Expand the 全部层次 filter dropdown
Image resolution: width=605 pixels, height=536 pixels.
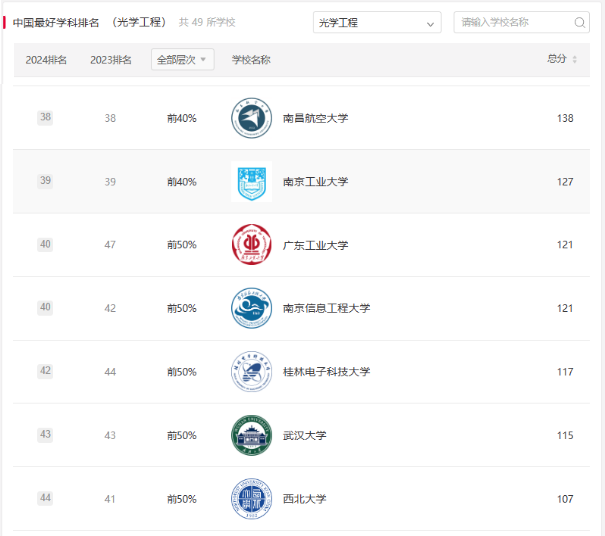tap(182, 60)
